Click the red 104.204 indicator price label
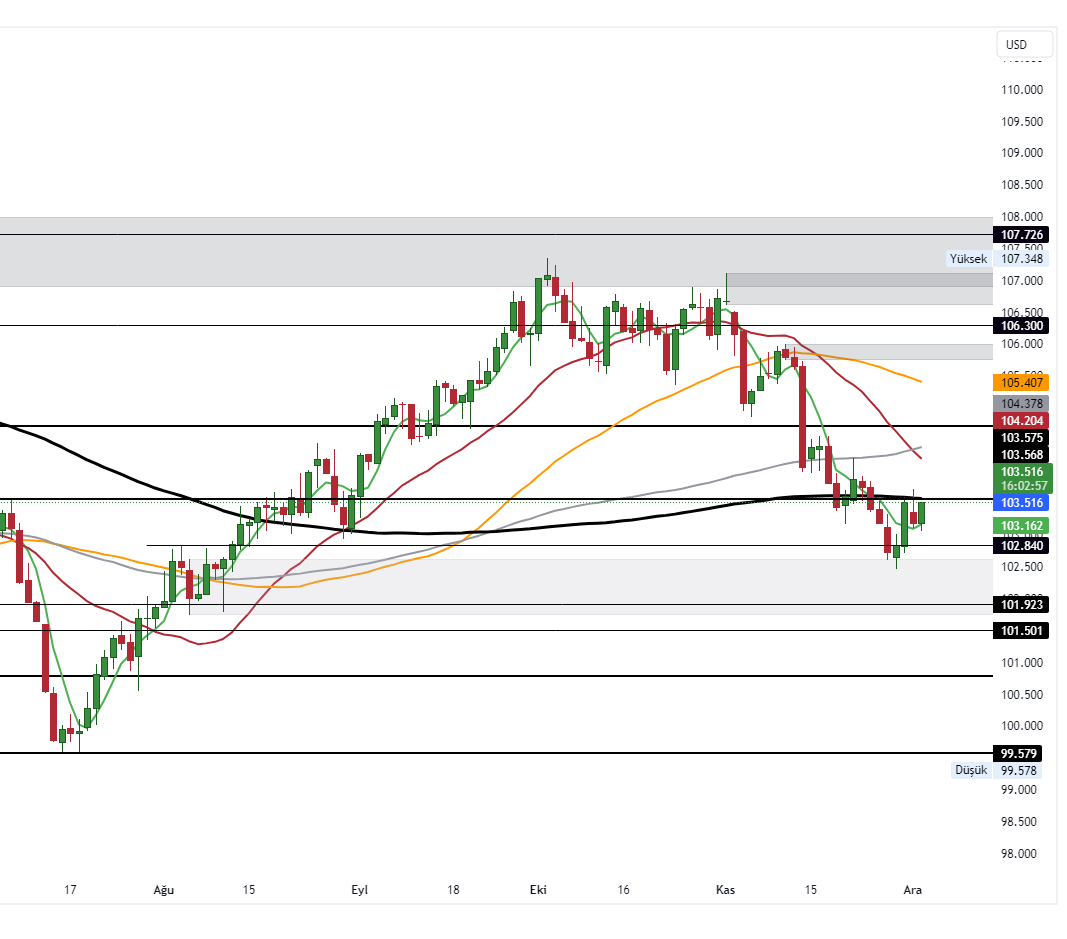 [1020, 421]
